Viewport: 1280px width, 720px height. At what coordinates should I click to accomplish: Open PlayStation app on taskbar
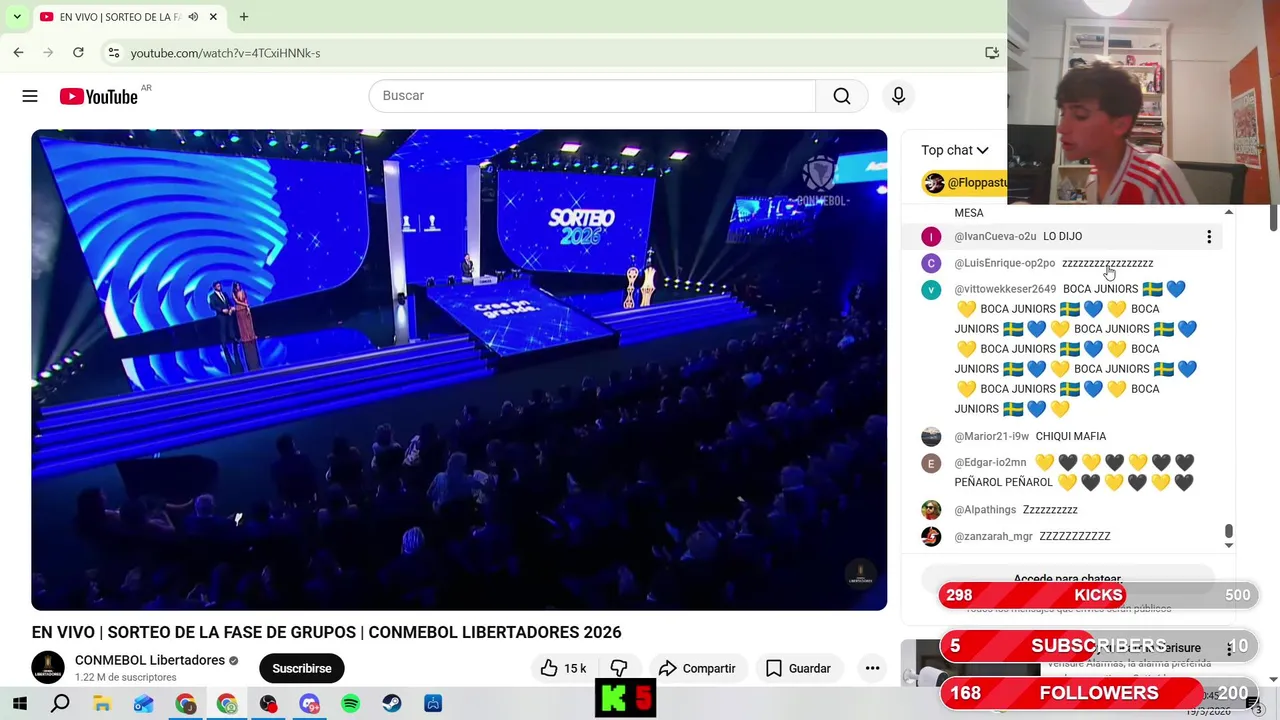coord(433,704)
